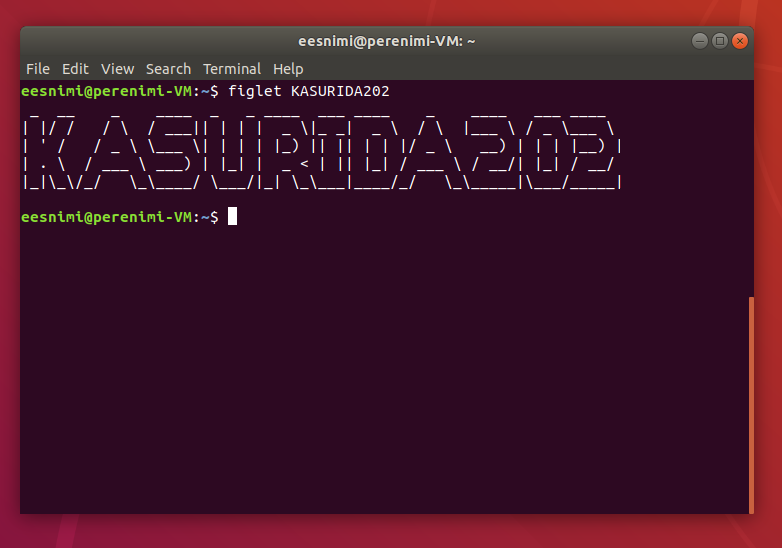Maximize the terminal window
Screen dimensions: 782x548
coord(719,41)
